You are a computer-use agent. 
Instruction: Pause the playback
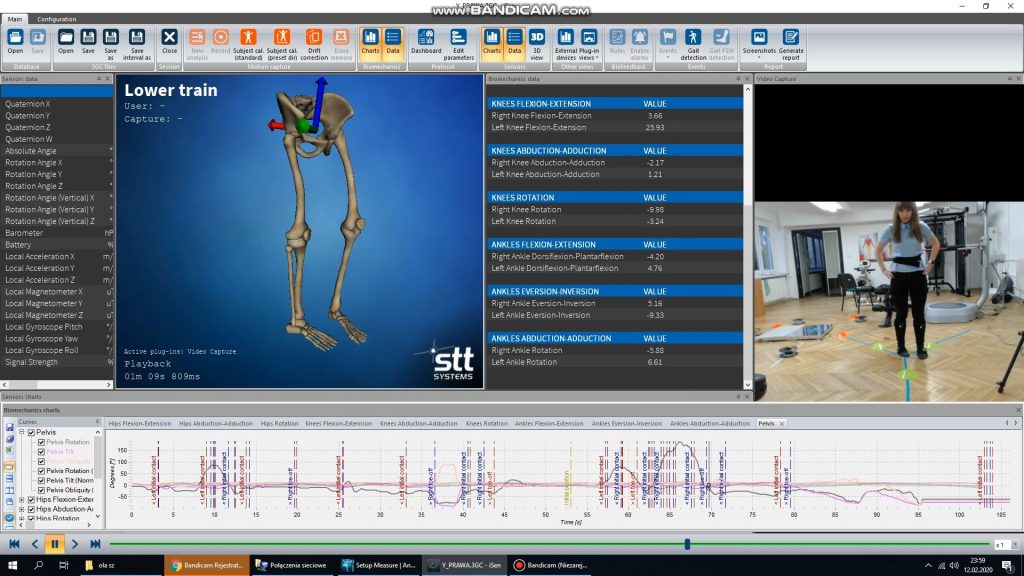pyautogui.click(x=54, y=544)
